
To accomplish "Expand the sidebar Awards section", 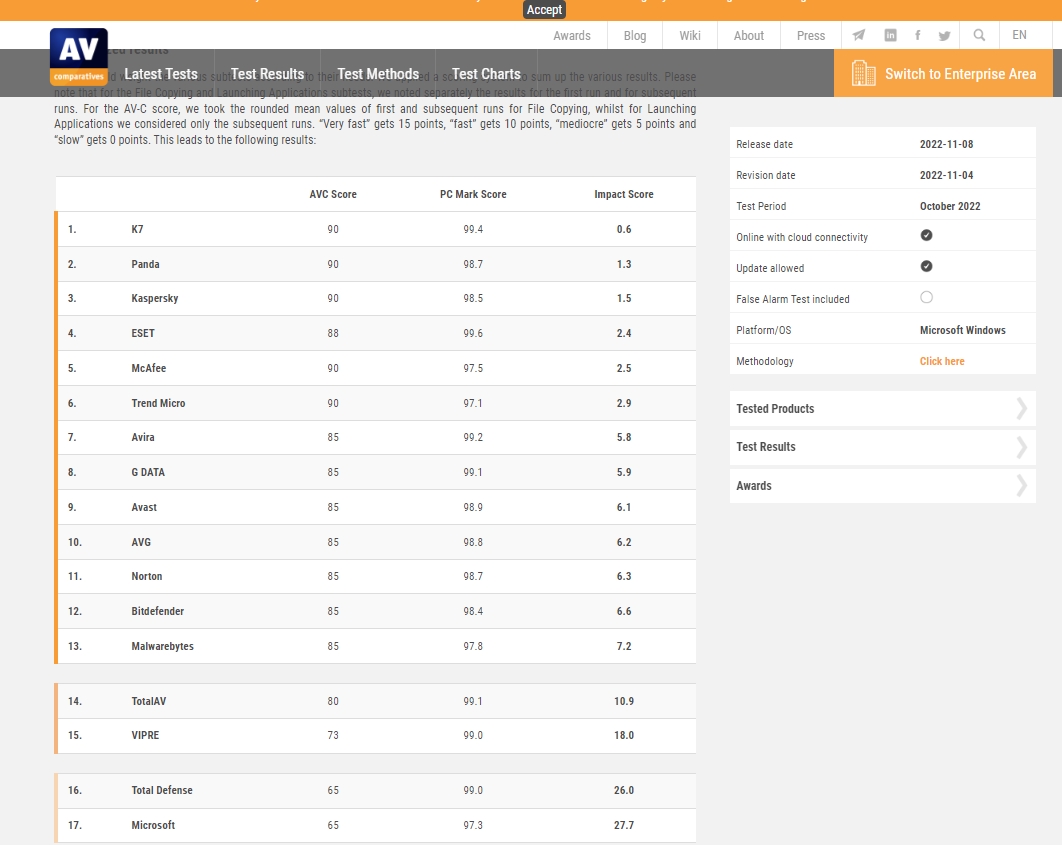I will (883, 485).
